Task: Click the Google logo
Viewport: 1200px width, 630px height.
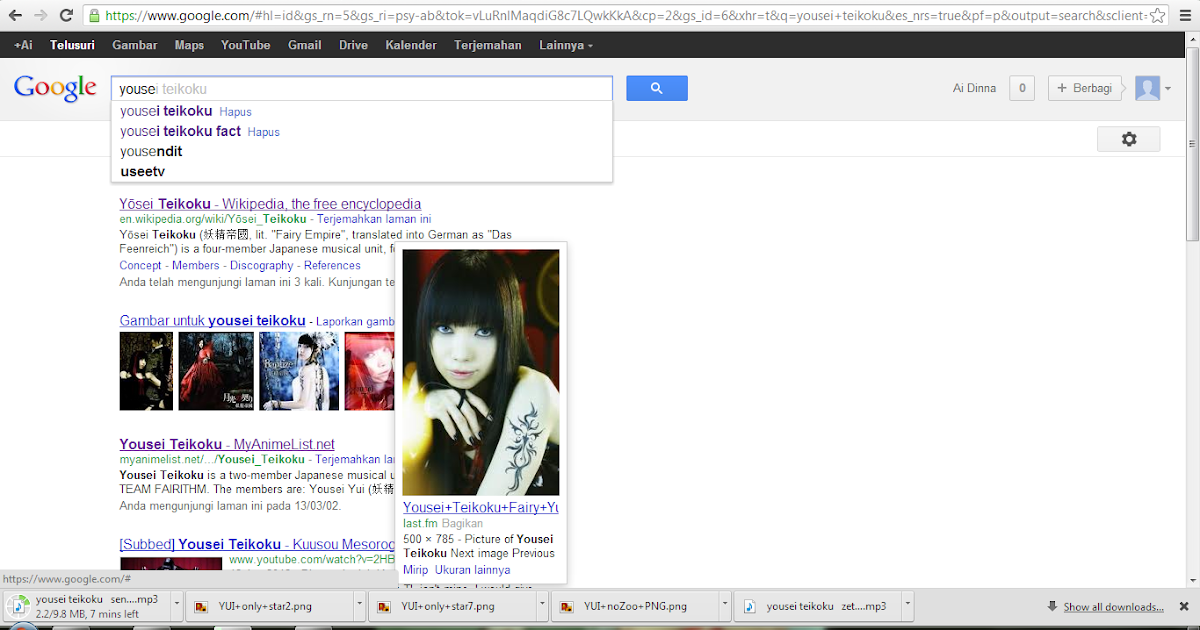Action: tap(55, 88)
